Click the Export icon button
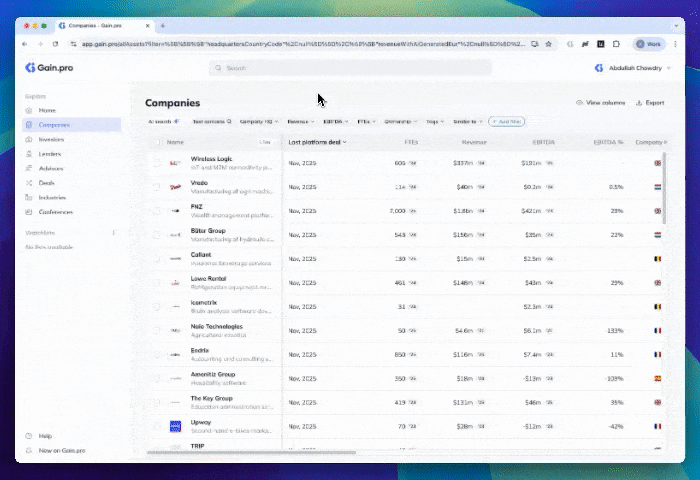Screen dimensions: 700x480 649,103
